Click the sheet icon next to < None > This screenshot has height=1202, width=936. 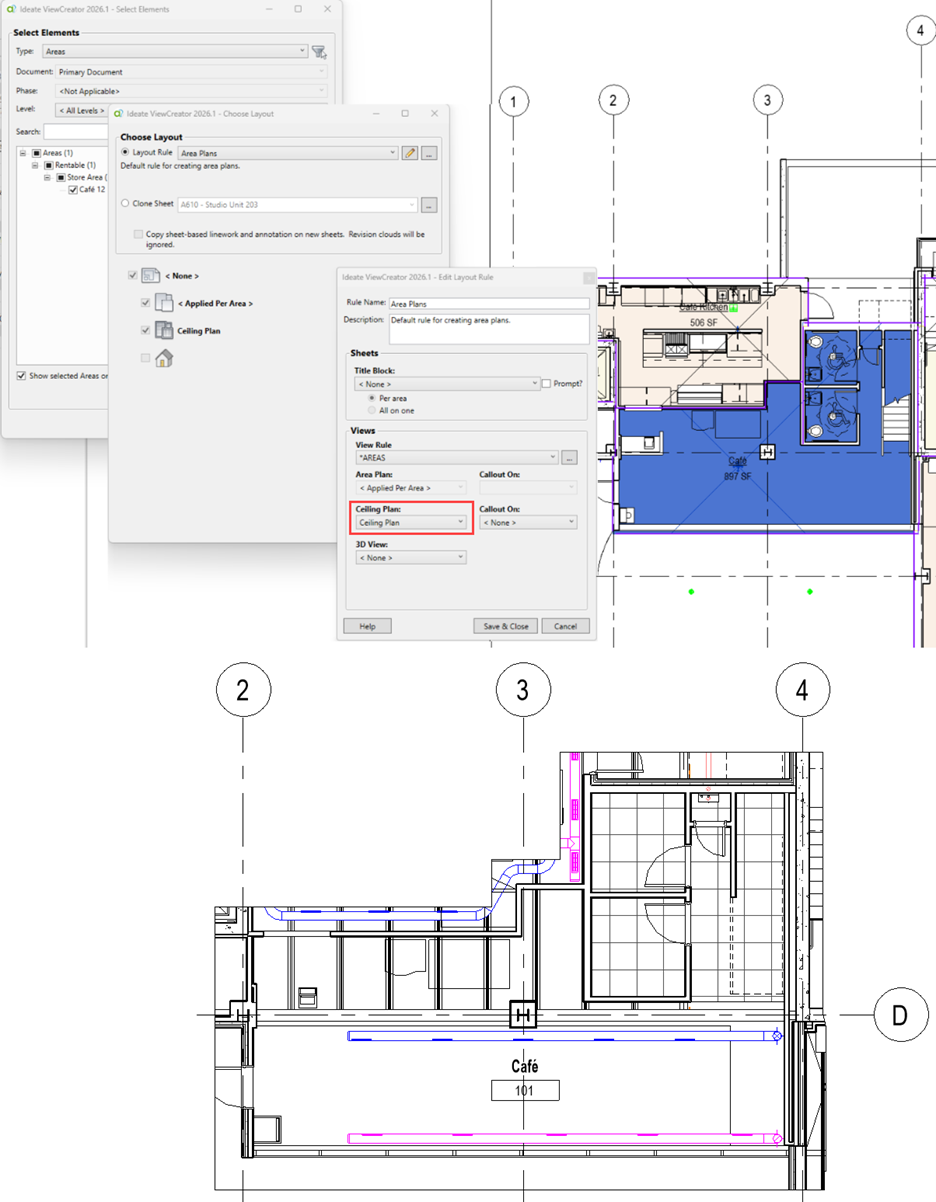point(151,276)
